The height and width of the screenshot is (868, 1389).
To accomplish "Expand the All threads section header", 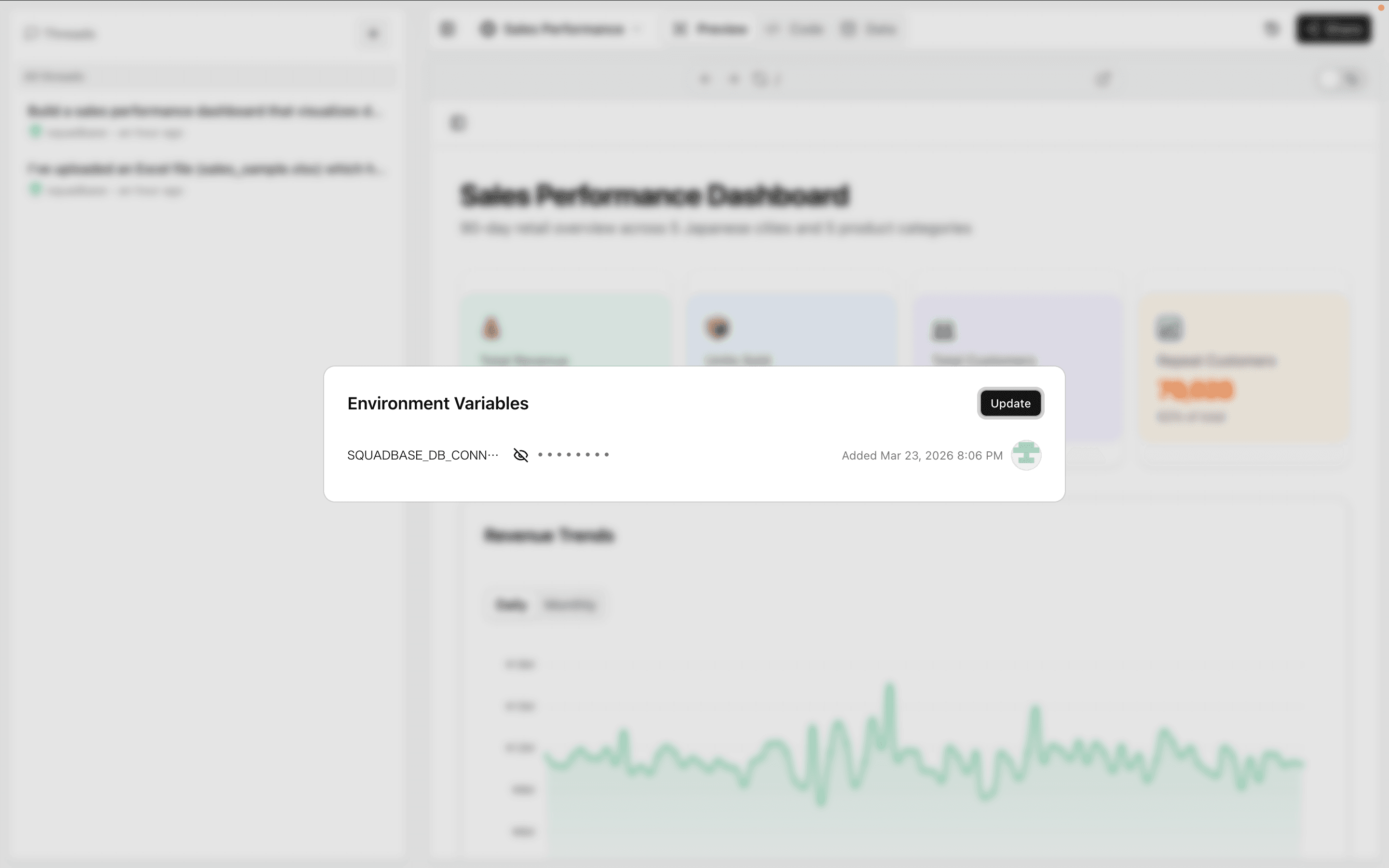I will [x=54, y=76].
